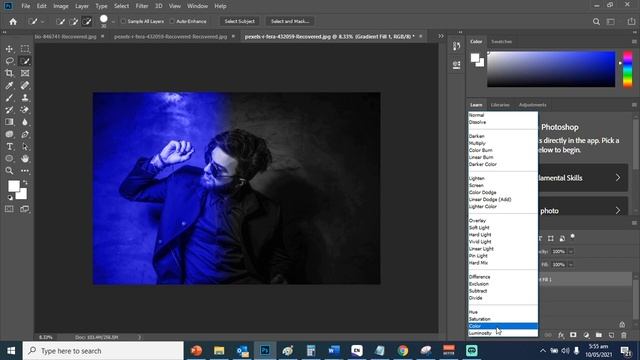Click the Add layer mask icon
640x360 pixels.
tap(573, 335)
